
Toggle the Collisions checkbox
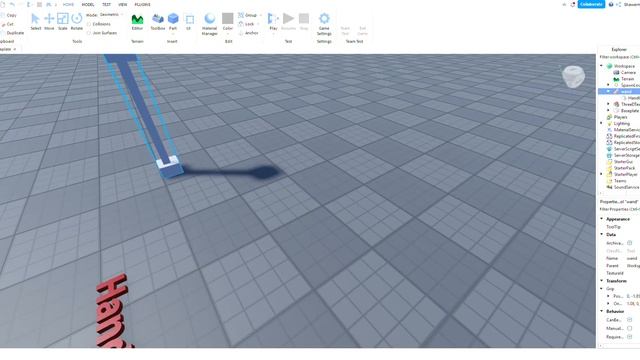89,24
